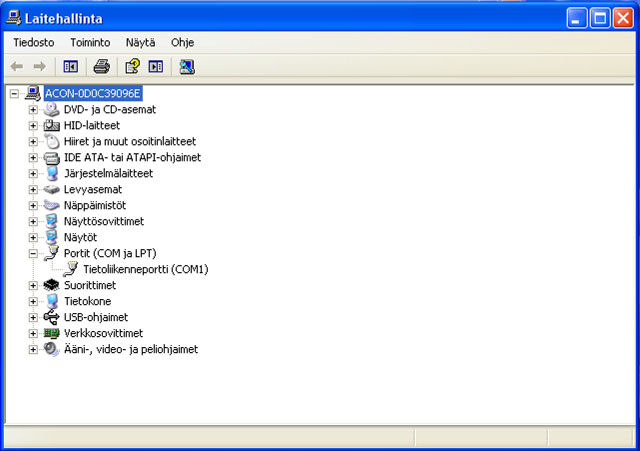Click the USB-ohjaimet USB symbol icon
This screenshot has height=451, width=640.
51,317
